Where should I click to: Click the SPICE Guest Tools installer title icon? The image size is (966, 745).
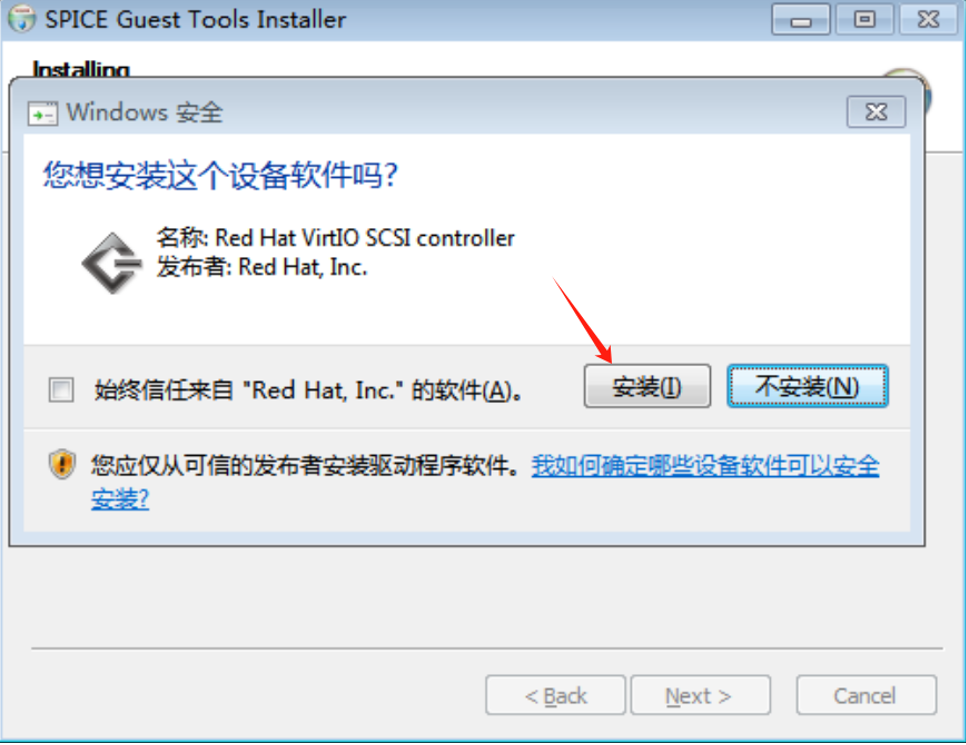(22, 18)
